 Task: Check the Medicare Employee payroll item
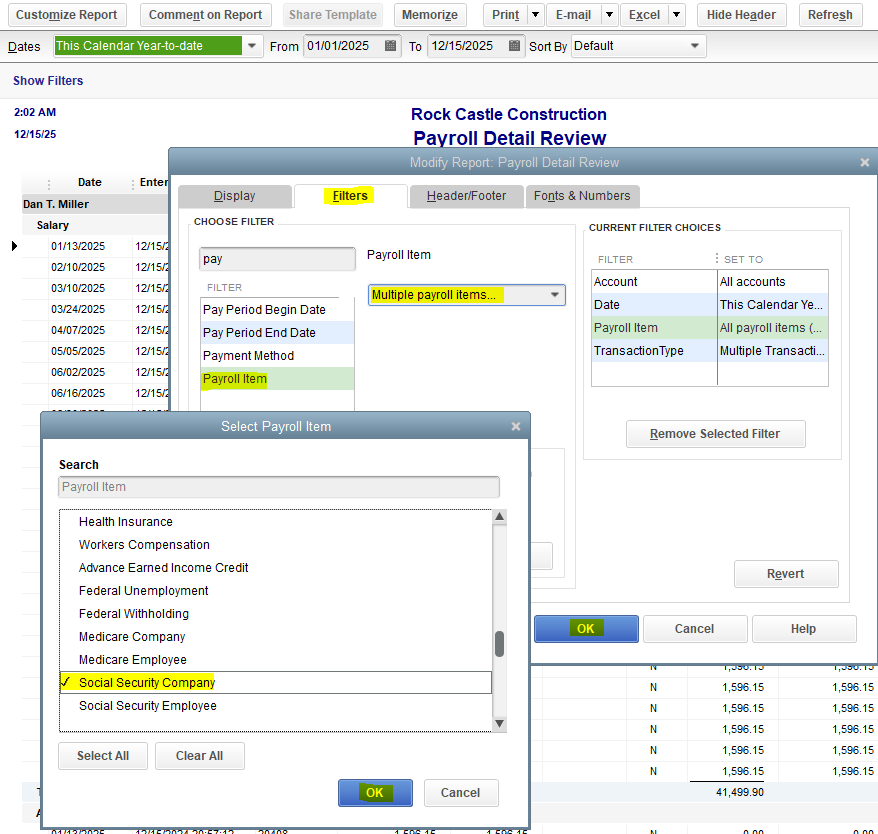(131, 659)
